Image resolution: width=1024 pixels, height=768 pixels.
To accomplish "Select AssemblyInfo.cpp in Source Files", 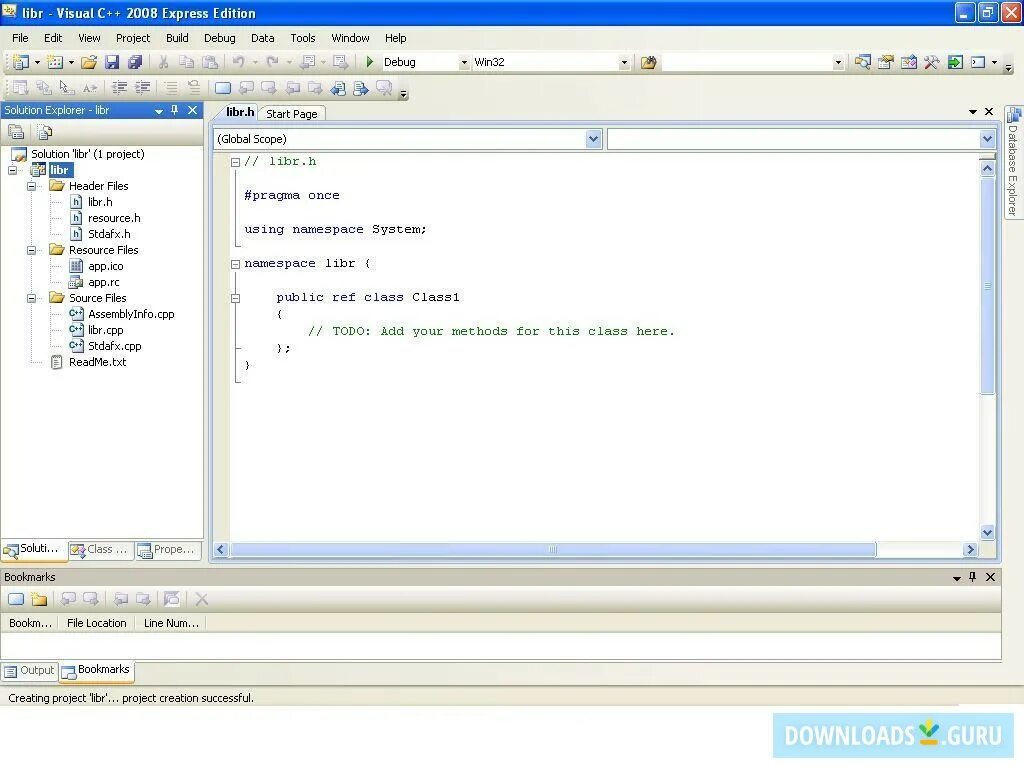I will coord(131,314).
